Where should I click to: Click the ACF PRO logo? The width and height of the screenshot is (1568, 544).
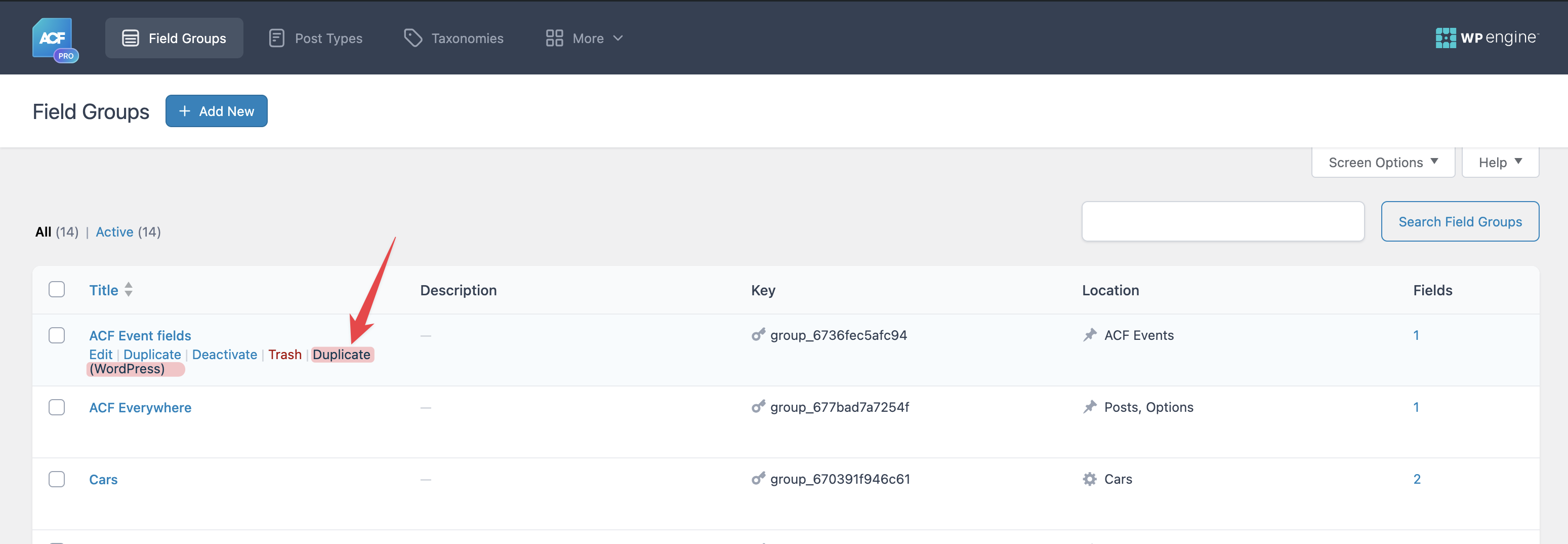[x=55, y=40]
